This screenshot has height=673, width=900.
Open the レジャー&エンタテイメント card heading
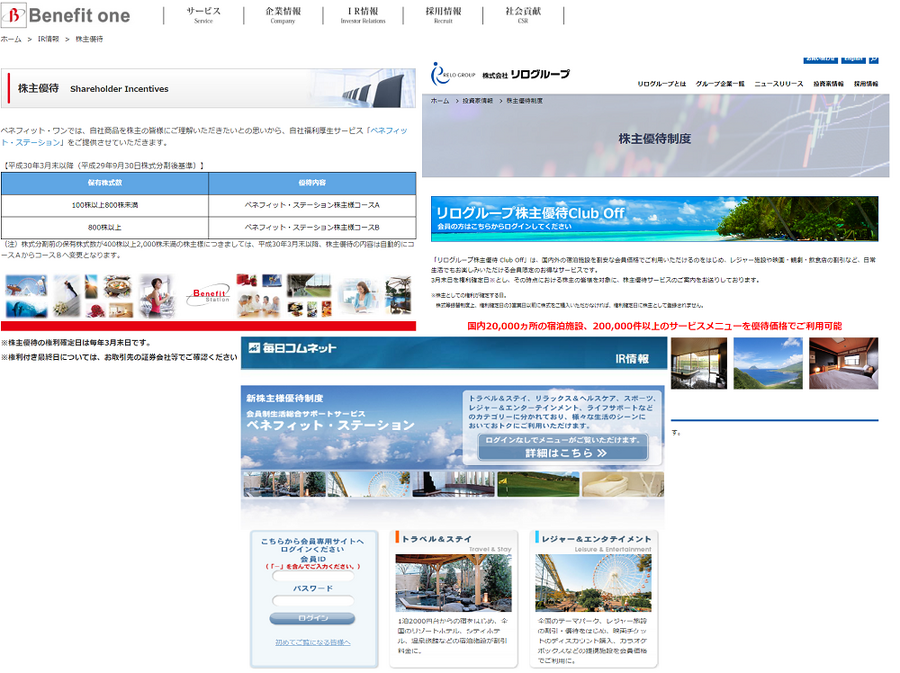pos(596,539)
